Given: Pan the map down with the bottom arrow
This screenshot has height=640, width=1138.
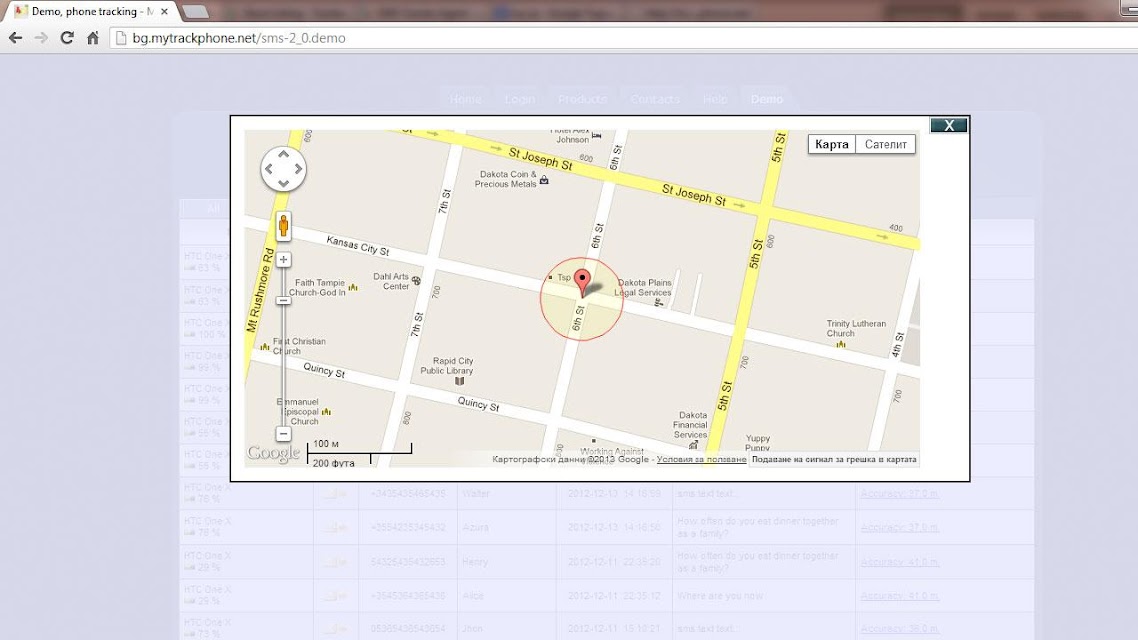Looking at the screenshot, I should click(x=283, y=183).
